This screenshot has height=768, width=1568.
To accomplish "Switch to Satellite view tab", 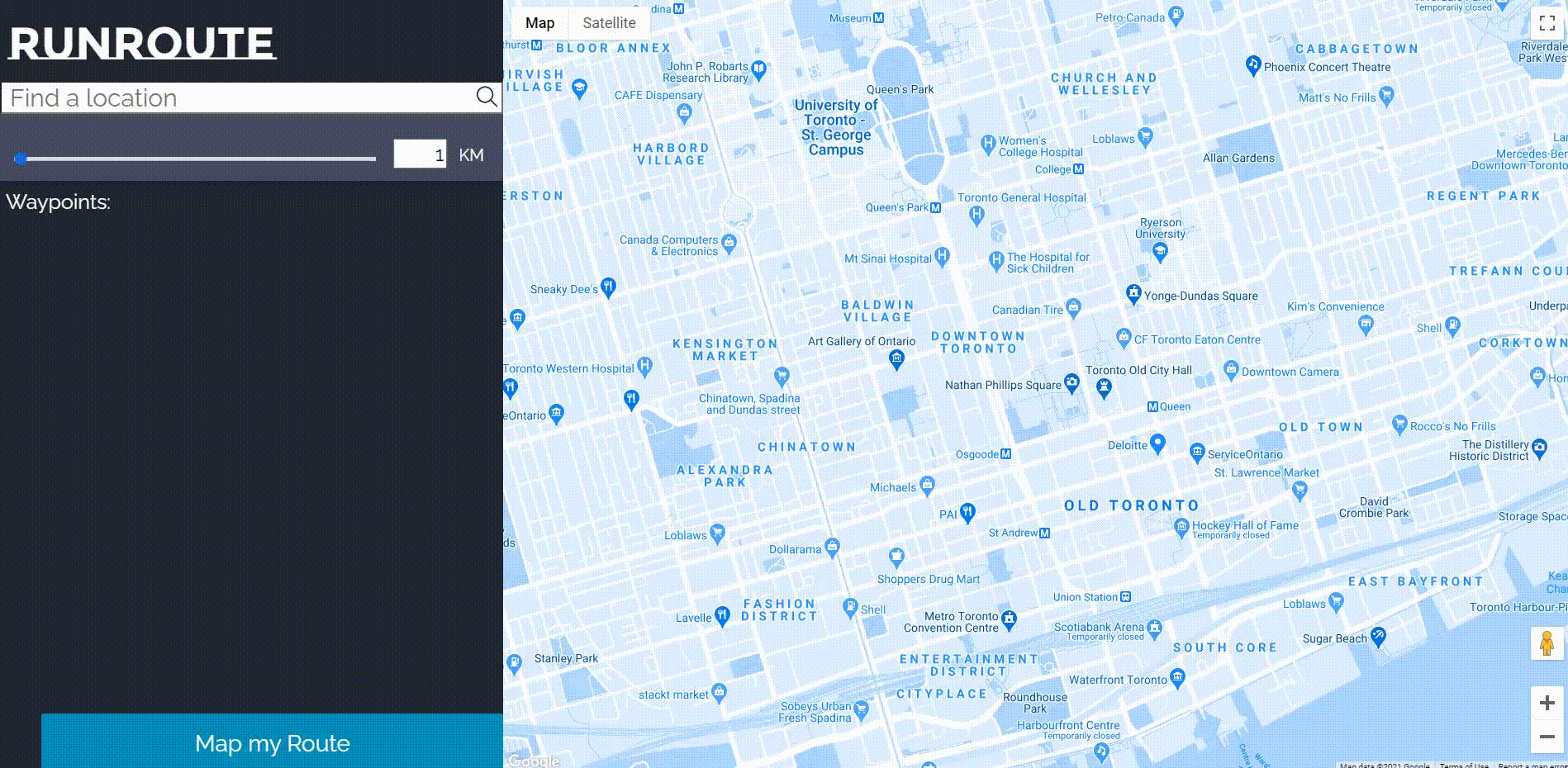I will (x=609, y=23).
